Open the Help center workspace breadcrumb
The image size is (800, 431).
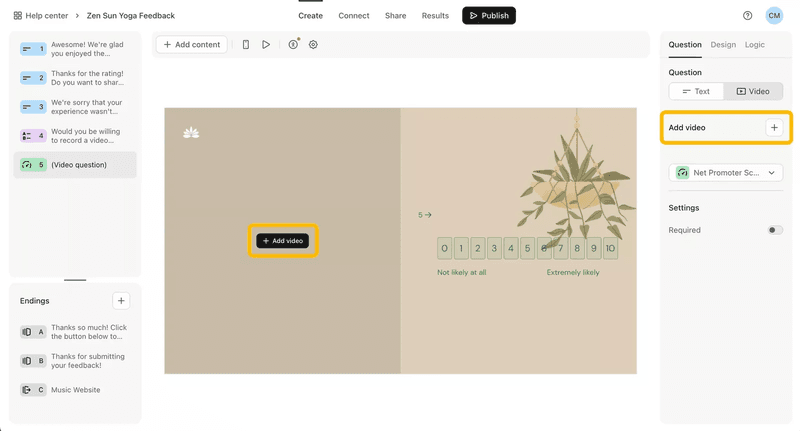click(x=40, y=16)
